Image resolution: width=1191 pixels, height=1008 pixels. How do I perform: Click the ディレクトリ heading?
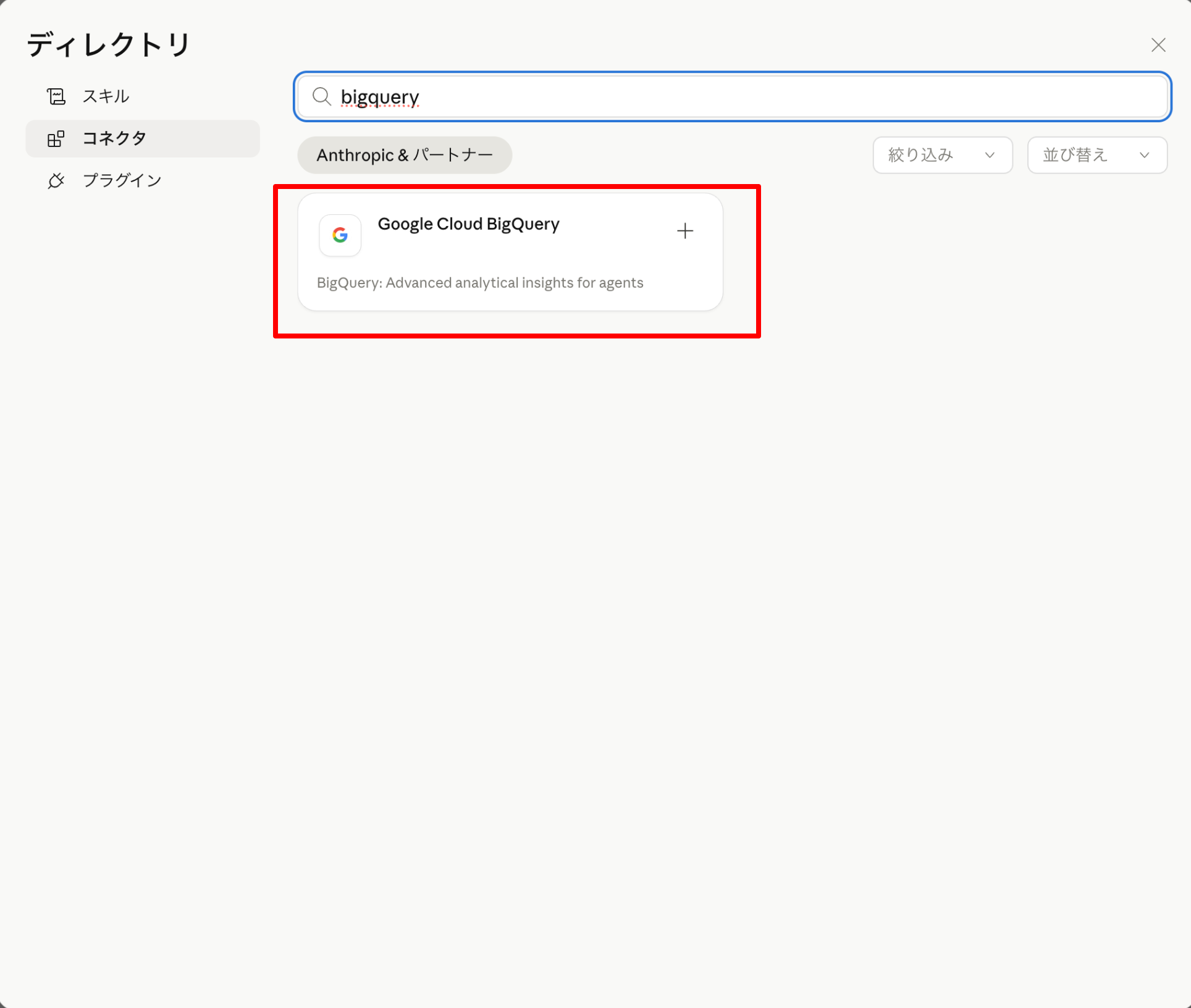pyautogui.click(x=109, y=45)
